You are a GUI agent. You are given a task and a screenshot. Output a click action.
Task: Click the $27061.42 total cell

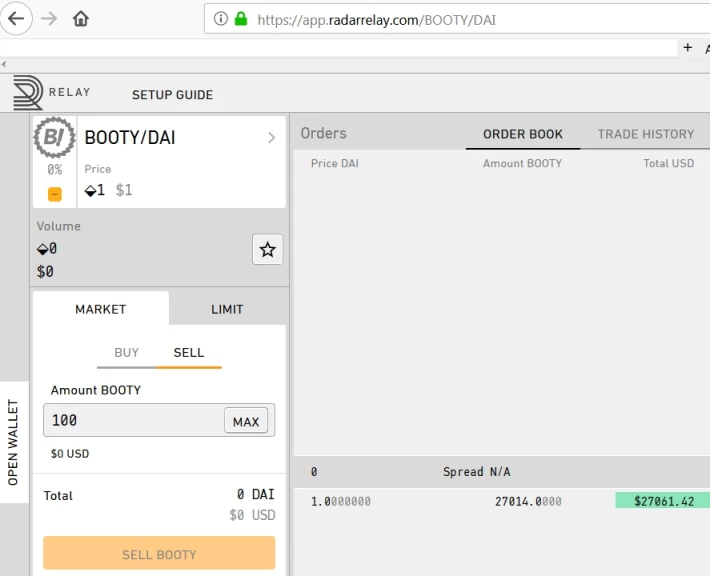(662, 501)
